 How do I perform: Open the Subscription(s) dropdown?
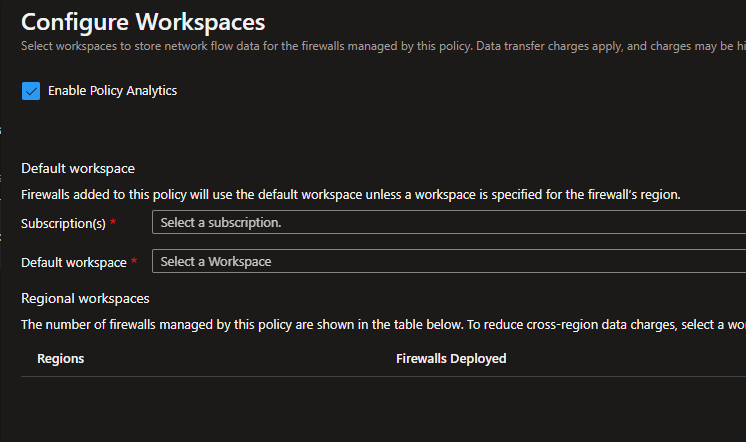[448, 223]
